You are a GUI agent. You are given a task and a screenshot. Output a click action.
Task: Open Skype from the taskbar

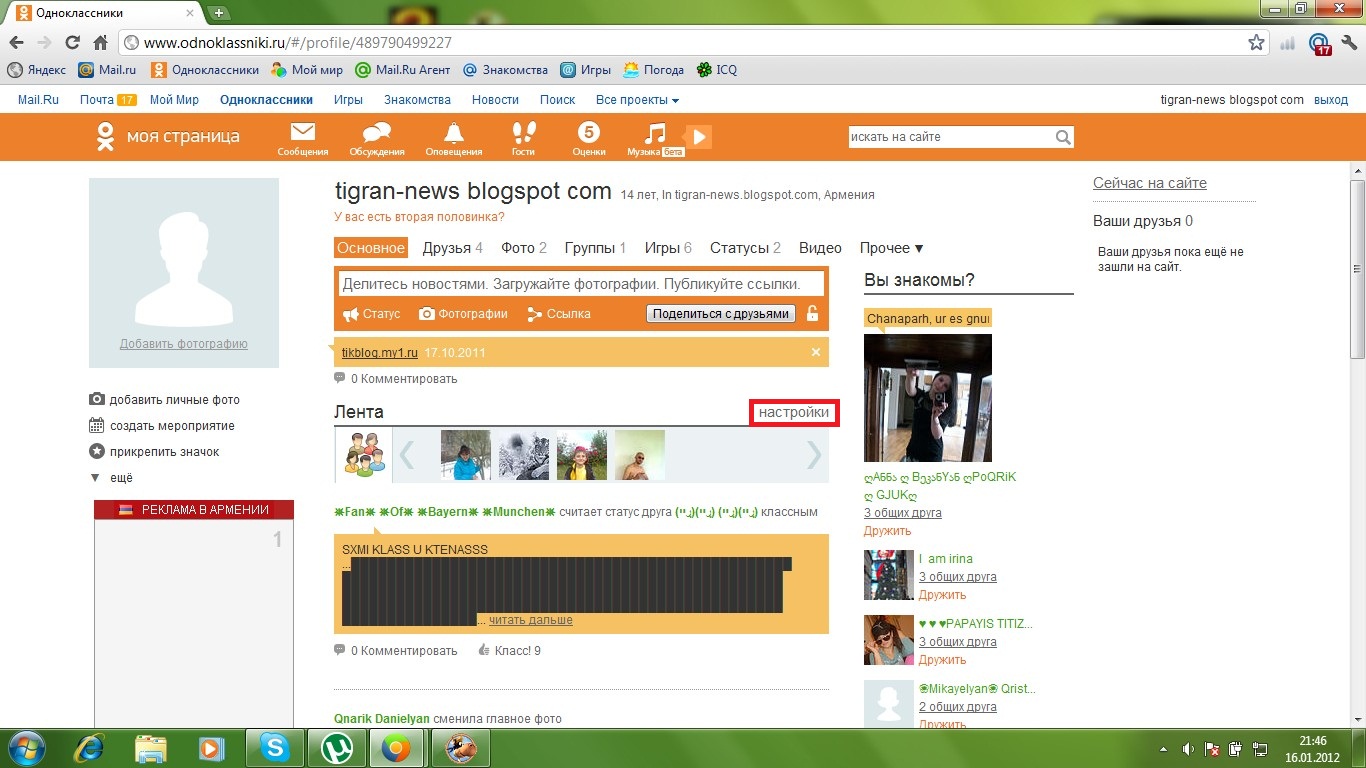273,748
